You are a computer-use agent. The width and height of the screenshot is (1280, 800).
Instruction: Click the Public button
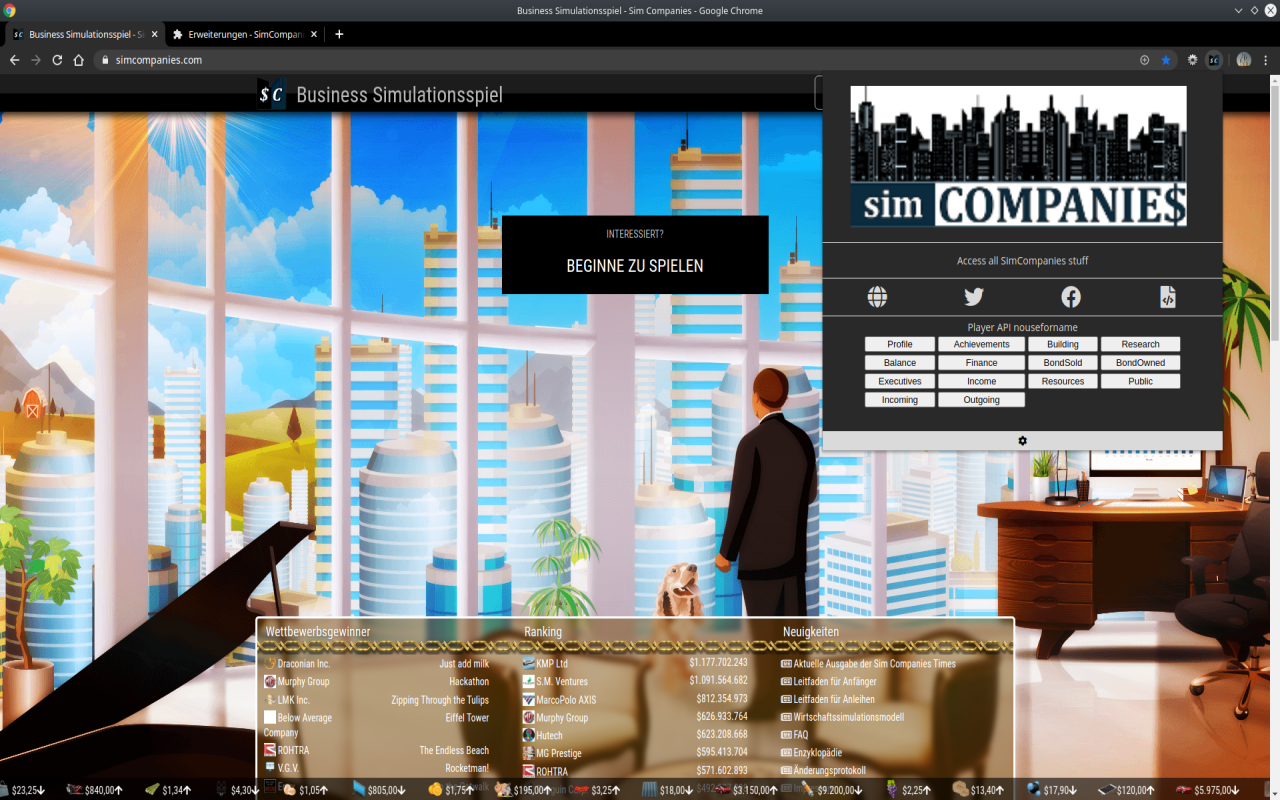[1140, 381]
